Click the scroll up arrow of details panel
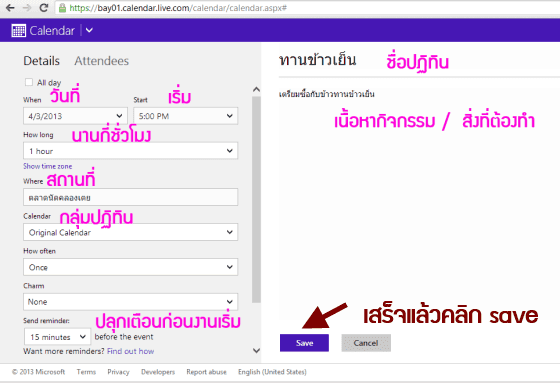Screen dimensions: 560x383 (256, 89)
